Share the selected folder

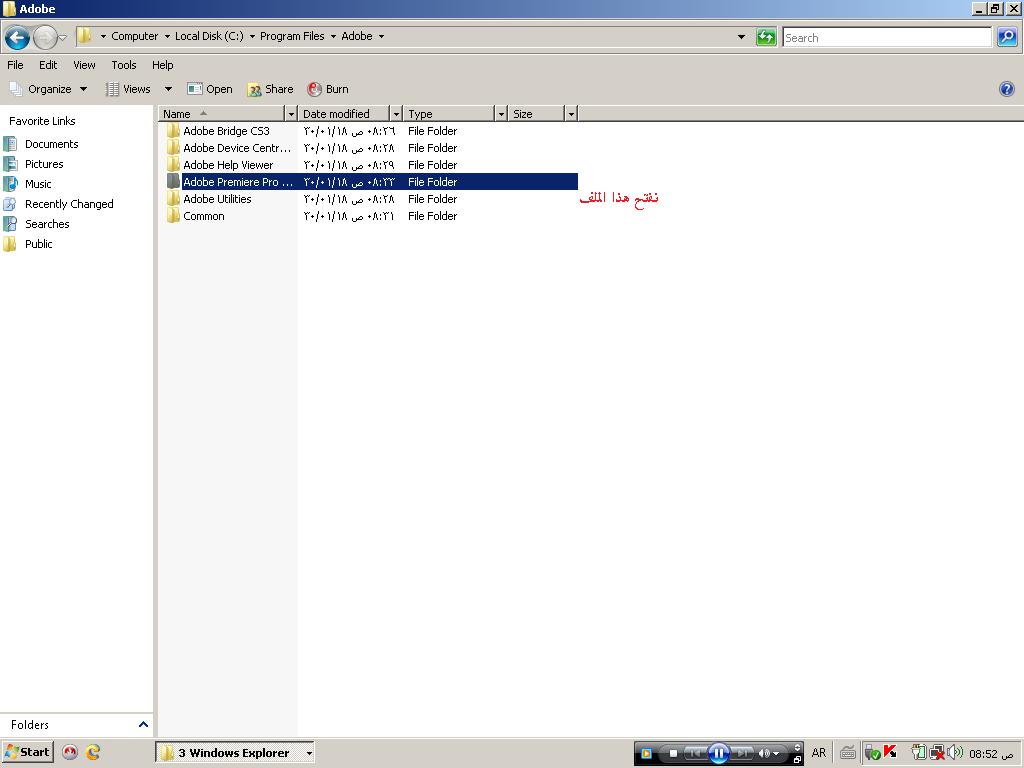[270, 89]
